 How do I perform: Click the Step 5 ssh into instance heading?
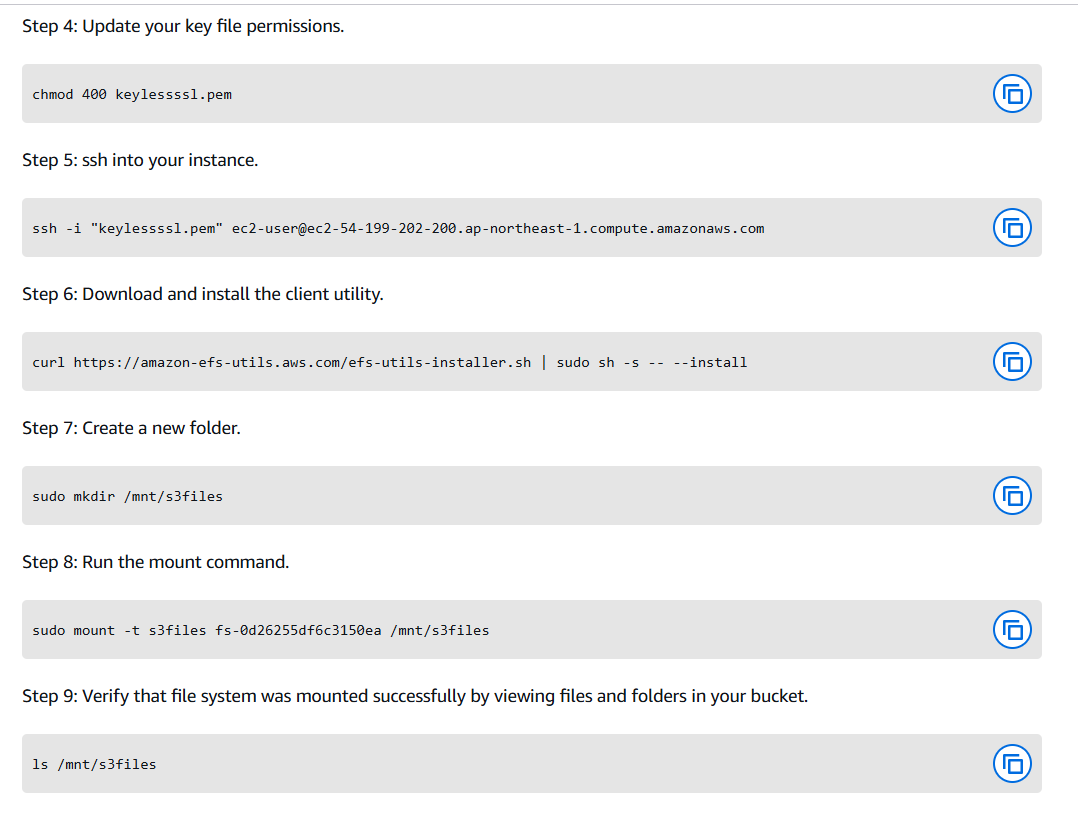point(140,160)
